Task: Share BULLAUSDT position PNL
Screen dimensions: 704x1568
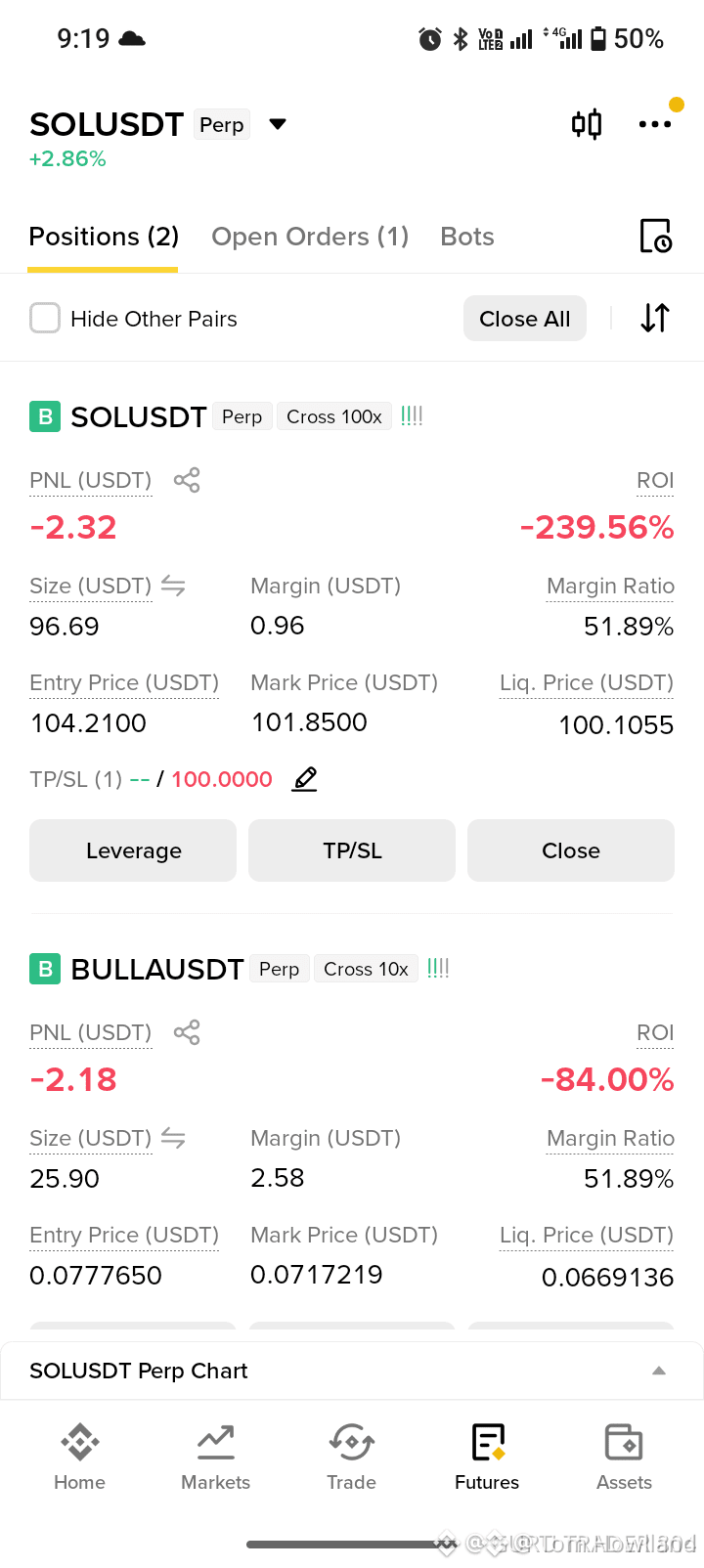Action: [x=187, y=1032]
